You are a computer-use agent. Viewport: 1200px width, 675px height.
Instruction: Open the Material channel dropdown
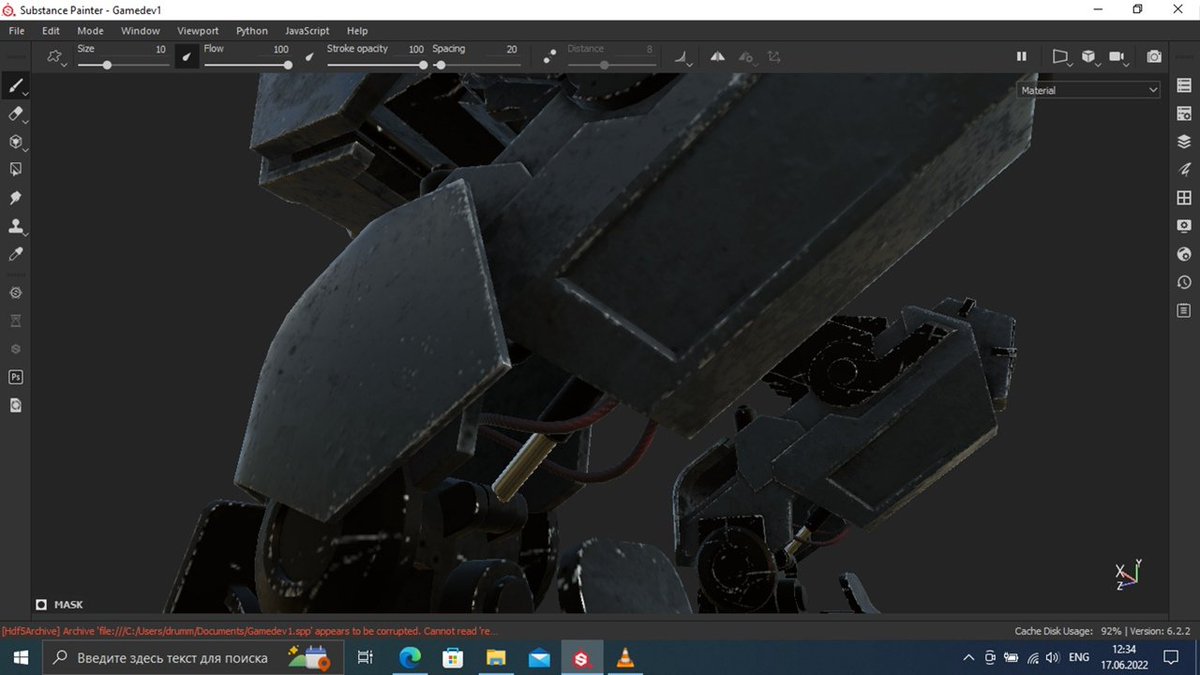(1088, 90)
